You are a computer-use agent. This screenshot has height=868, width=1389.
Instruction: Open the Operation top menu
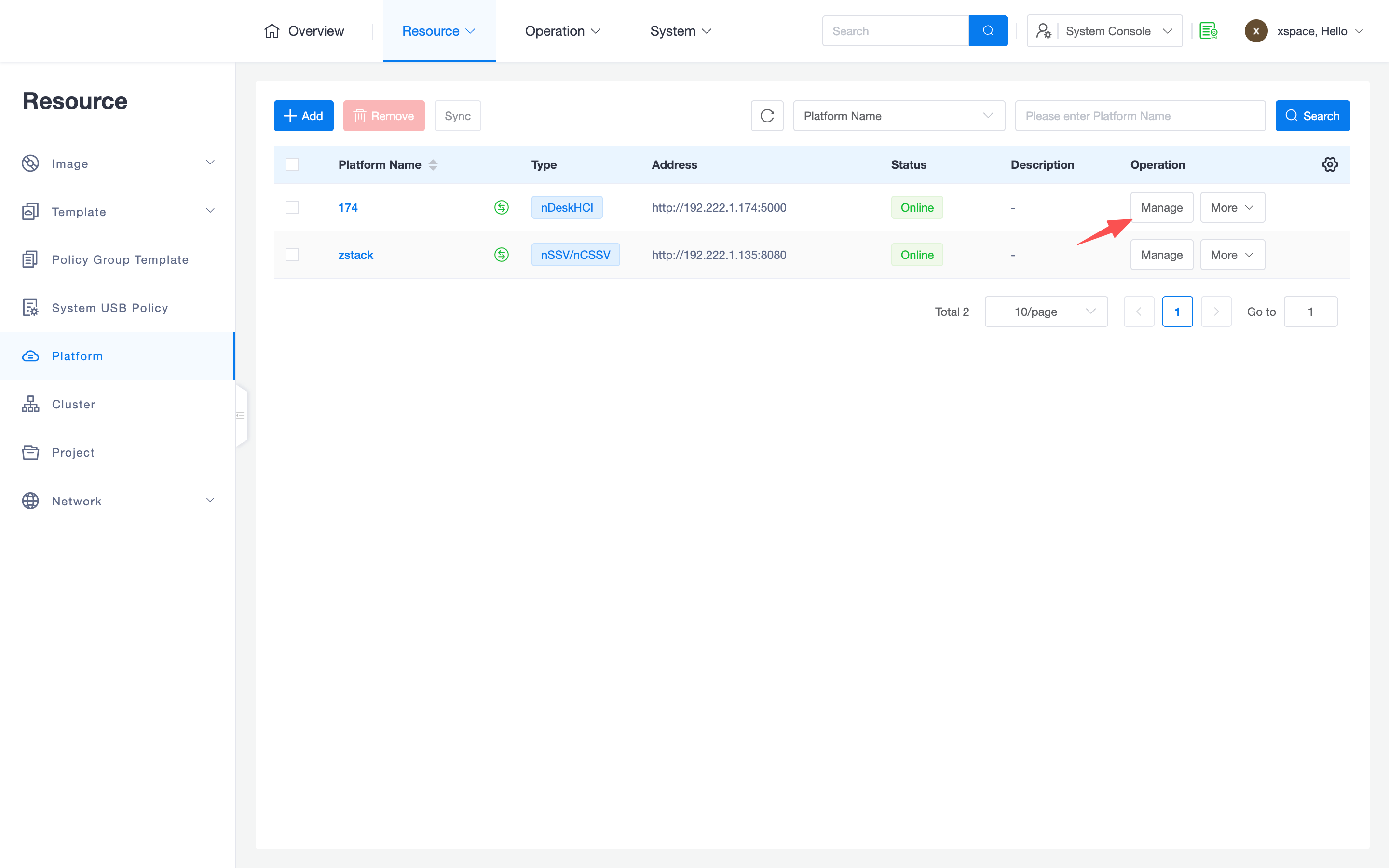[562, 31]
